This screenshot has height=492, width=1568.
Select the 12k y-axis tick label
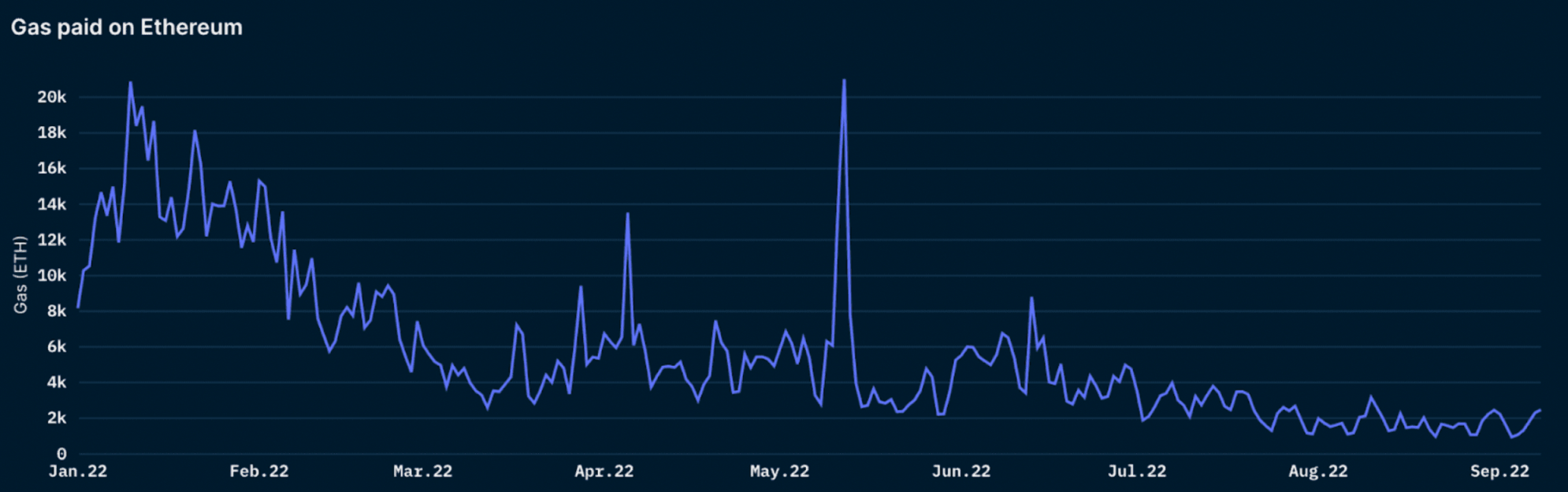[x=52, y=240]
